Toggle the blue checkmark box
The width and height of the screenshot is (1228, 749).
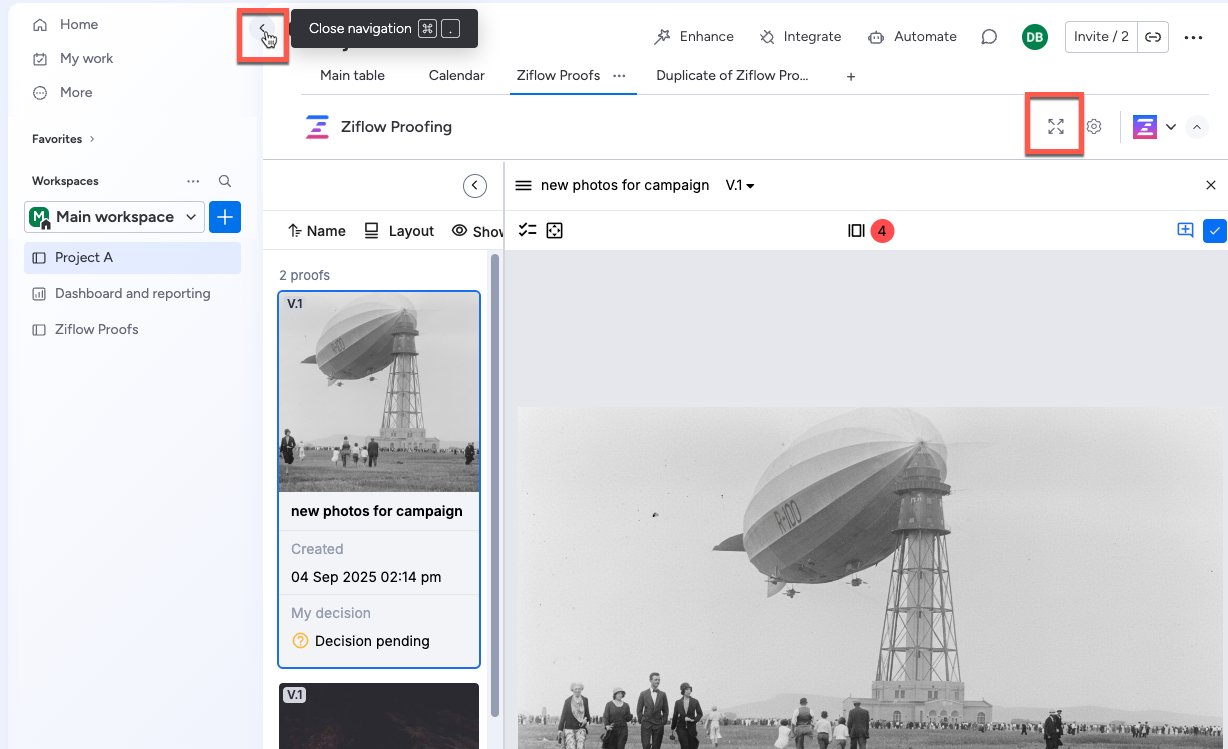click(1214, 231)
